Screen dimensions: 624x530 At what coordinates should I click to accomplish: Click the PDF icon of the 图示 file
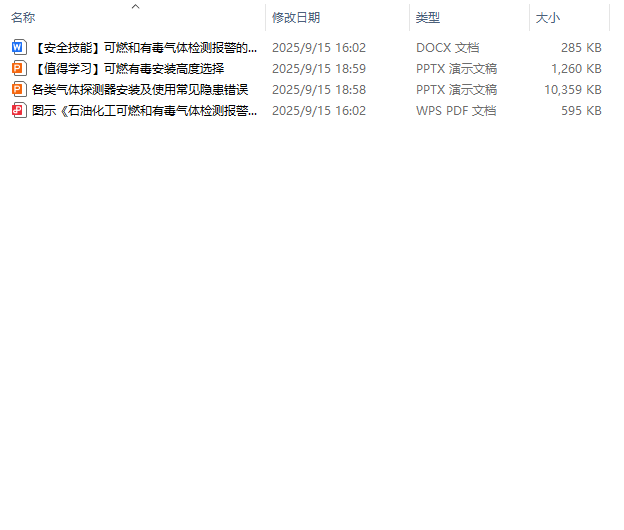19,110
